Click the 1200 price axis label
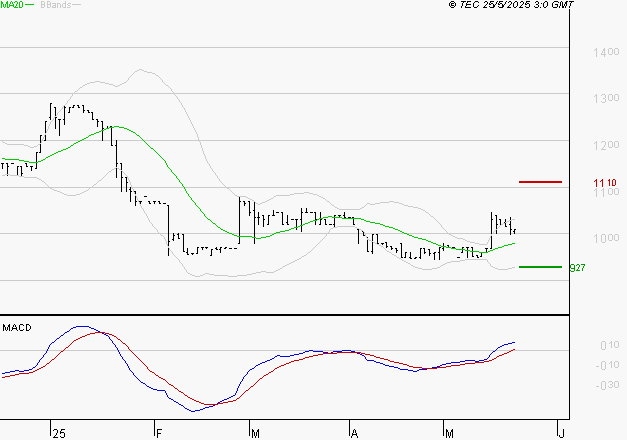627x440 pixels. pos(606,145)
